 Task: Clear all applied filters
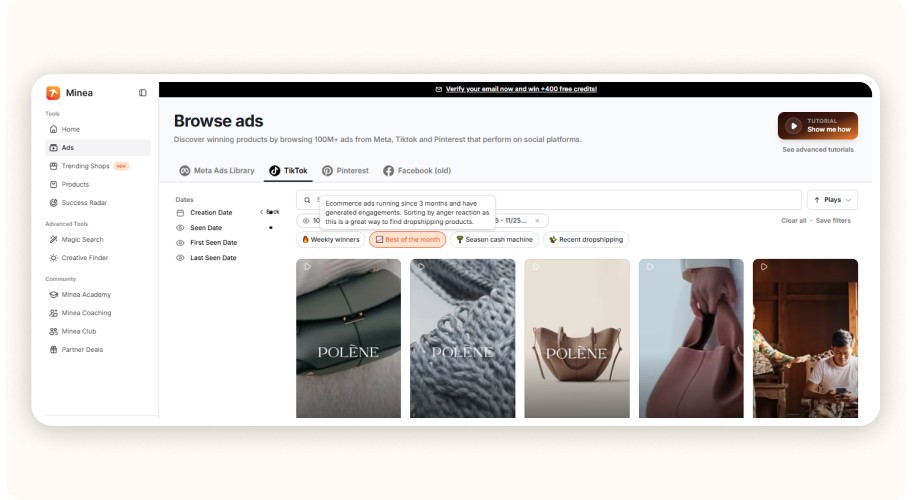tap(793, 221)
